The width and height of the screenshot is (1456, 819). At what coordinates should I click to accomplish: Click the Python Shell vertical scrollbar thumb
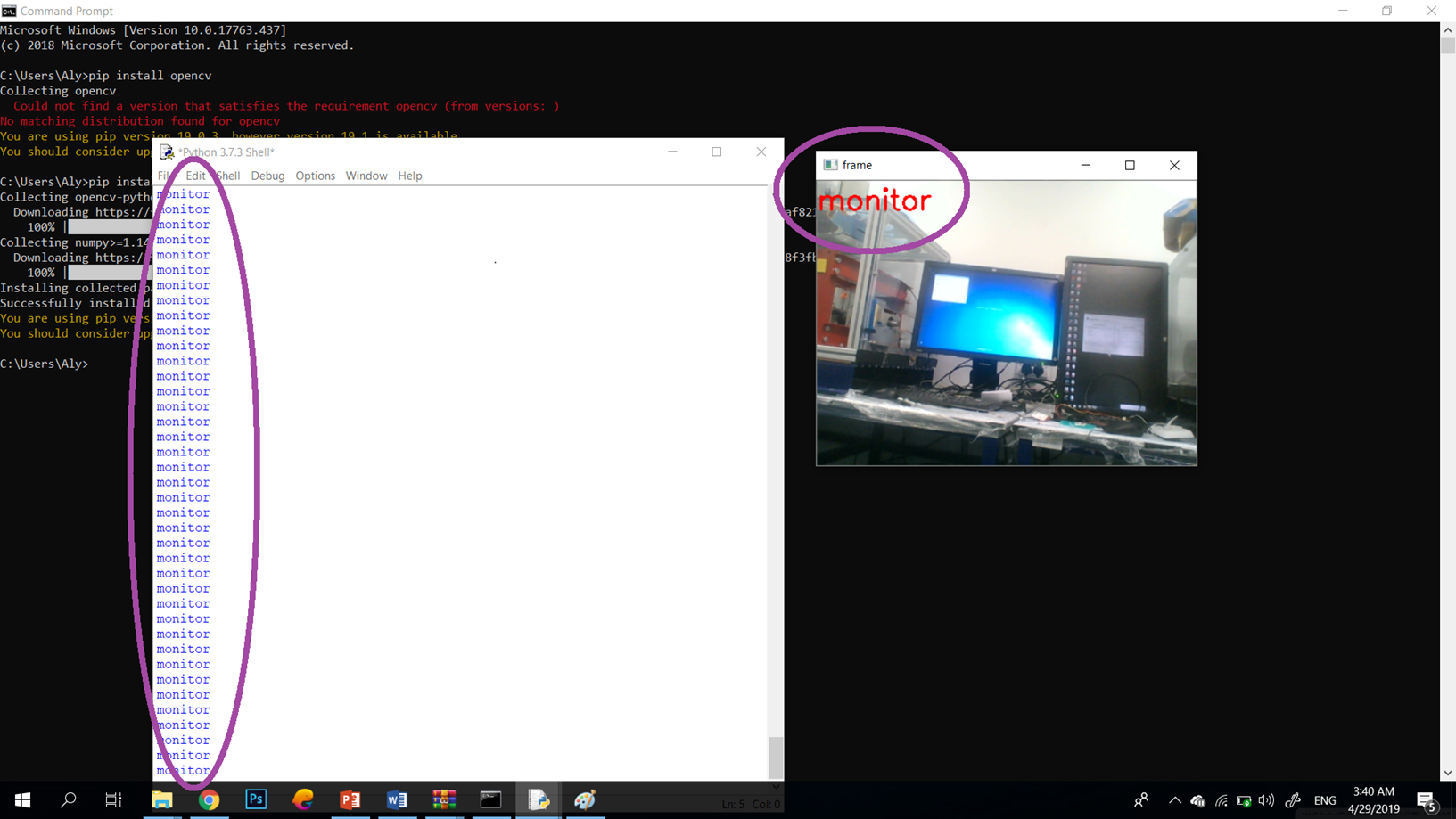776,758
